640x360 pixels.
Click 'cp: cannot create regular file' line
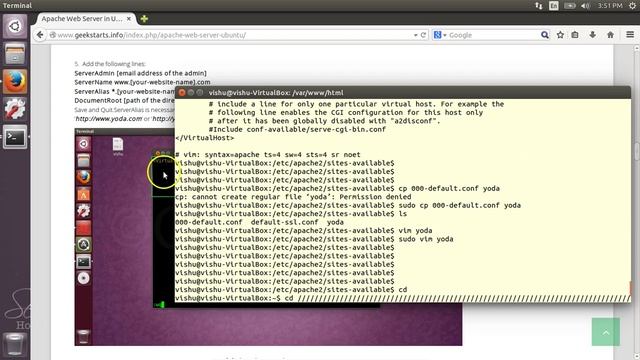tap(293, 197)
